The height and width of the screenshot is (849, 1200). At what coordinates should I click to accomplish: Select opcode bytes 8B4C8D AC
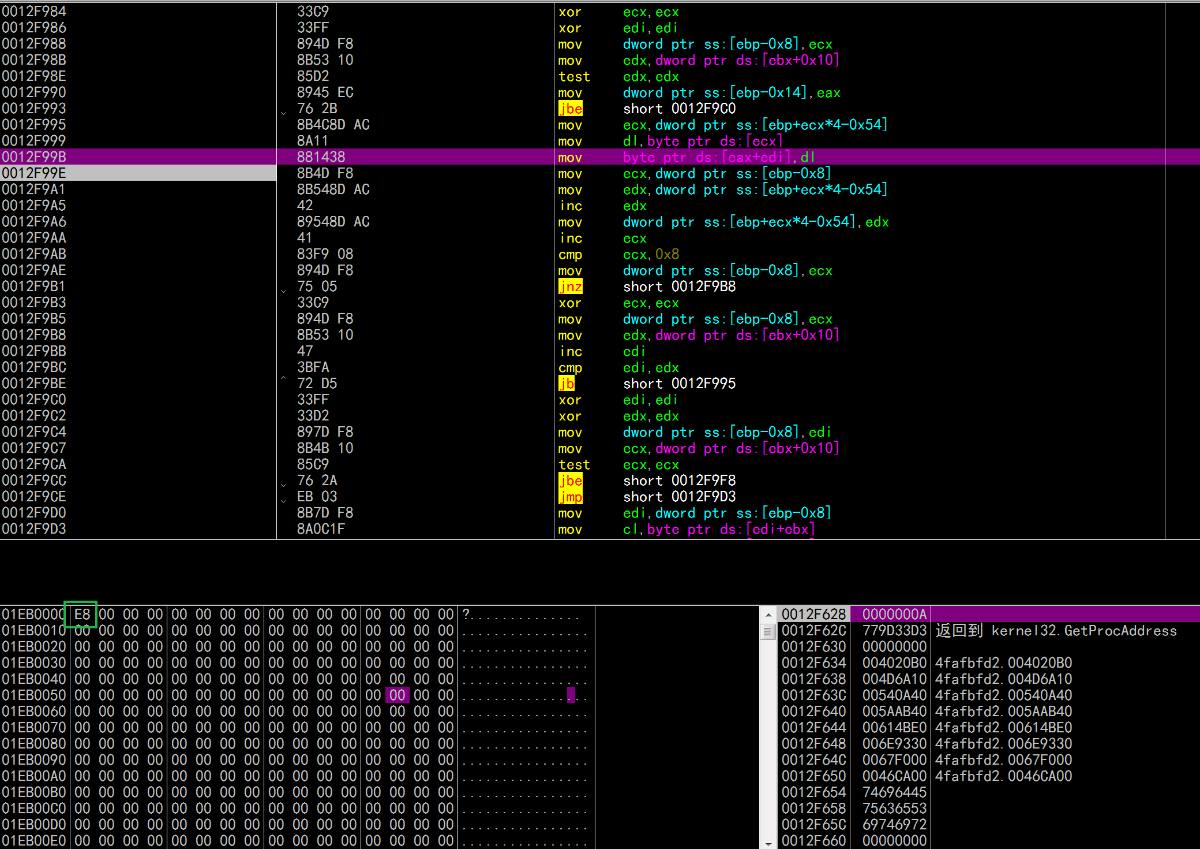point(333,125)
